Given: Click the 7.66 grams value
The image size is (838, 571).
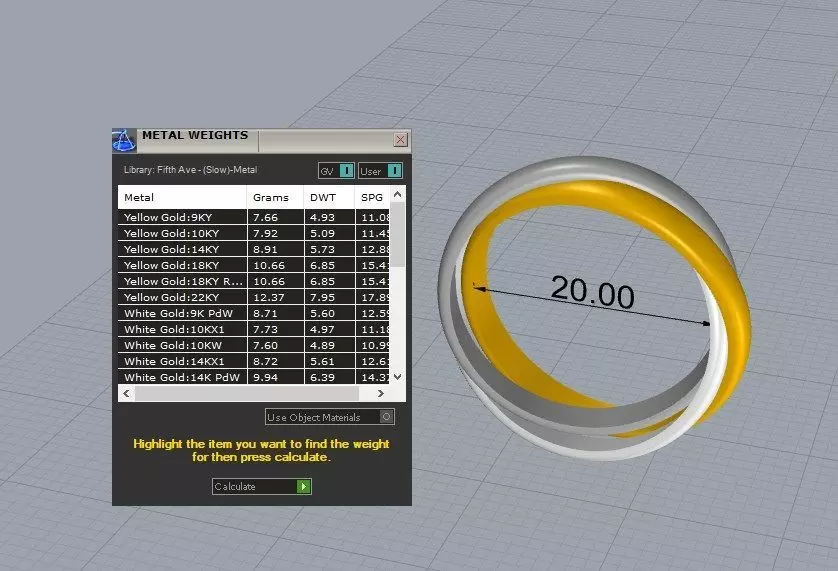Looking at the screenshot, I should click(x=266, y=218).
